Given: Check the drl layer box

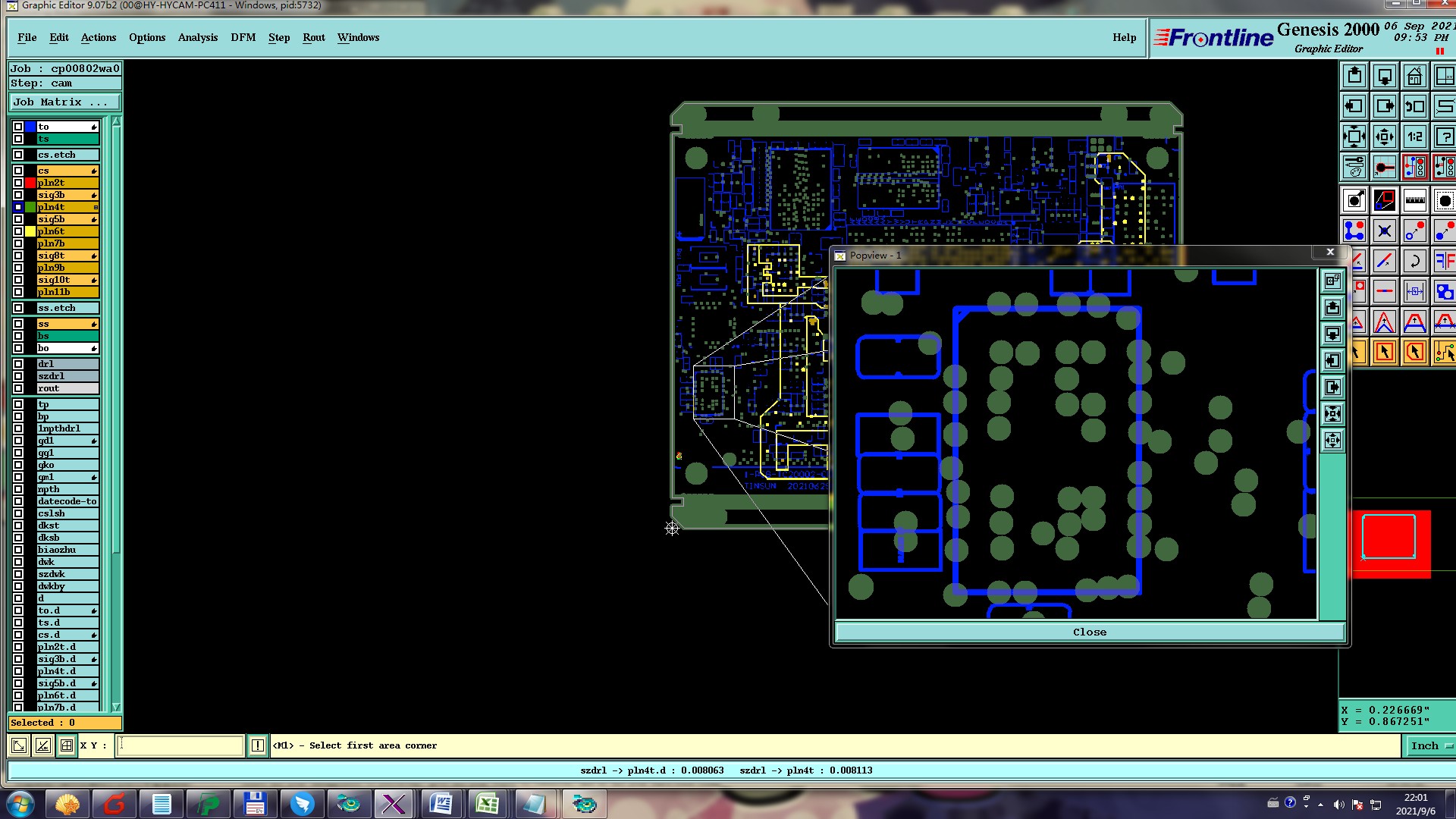Looking at the screenshot, I should pos(18,364).
